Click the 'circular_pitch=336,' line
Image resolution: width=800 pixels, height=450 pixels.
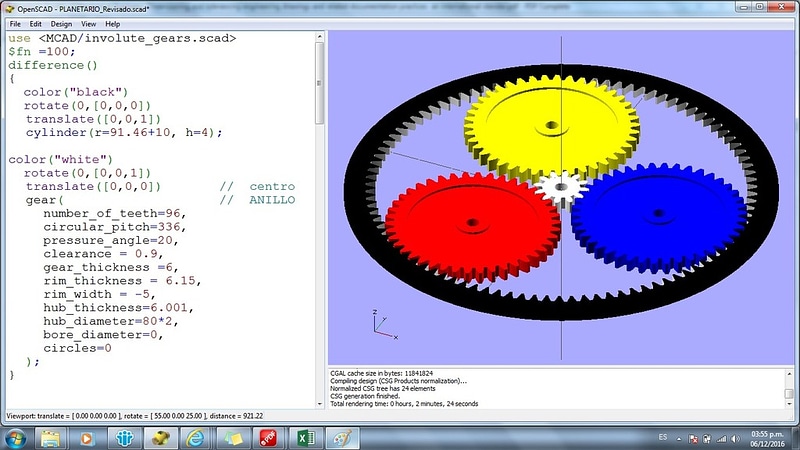pos(115,227)
